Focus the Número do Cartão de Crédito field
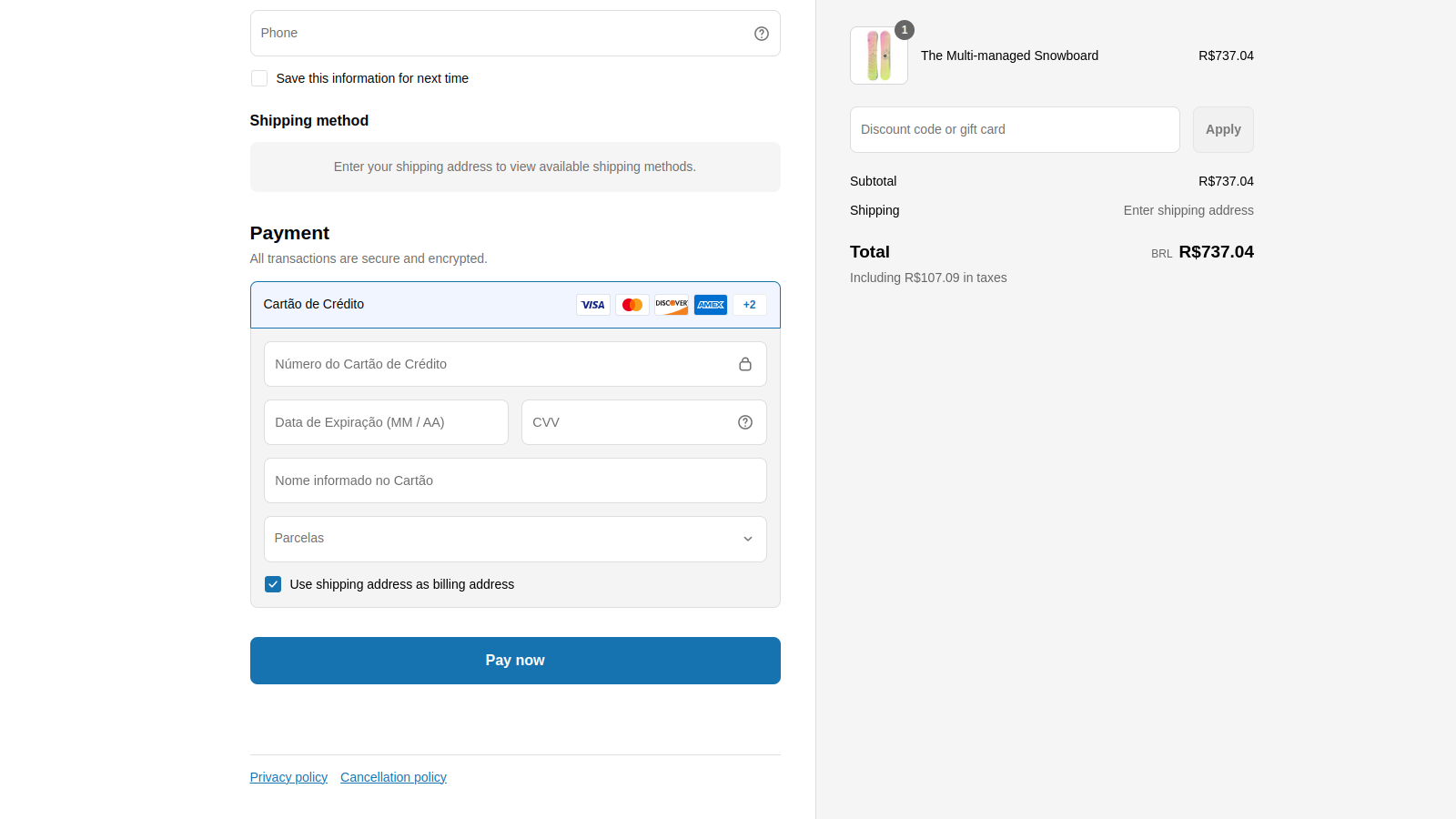The width and height of the screenshot is (1456, 819). 515,364
